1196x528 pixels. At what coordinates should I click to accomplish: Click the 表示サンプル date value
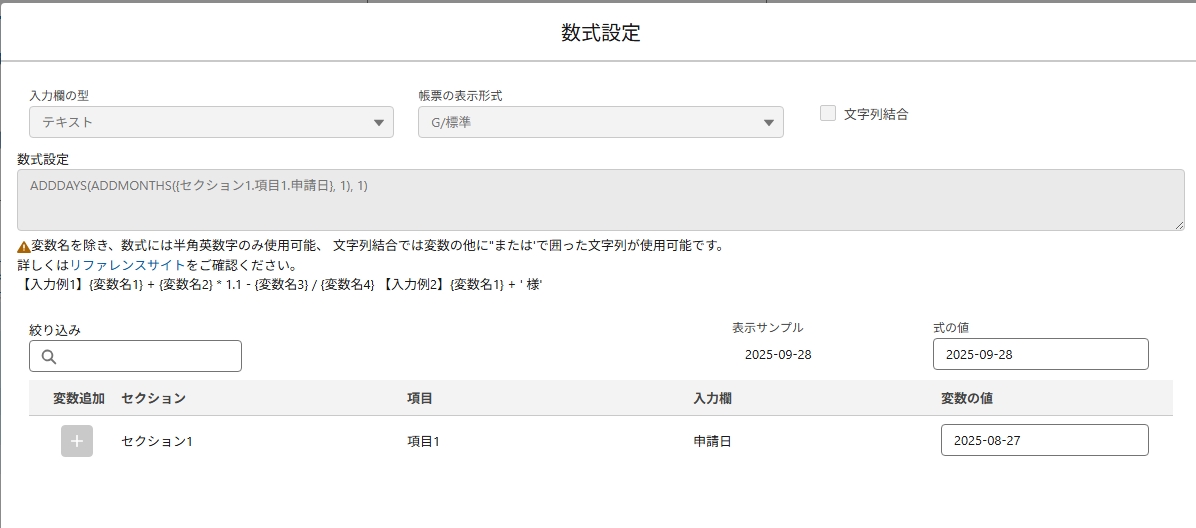[778, 354]
